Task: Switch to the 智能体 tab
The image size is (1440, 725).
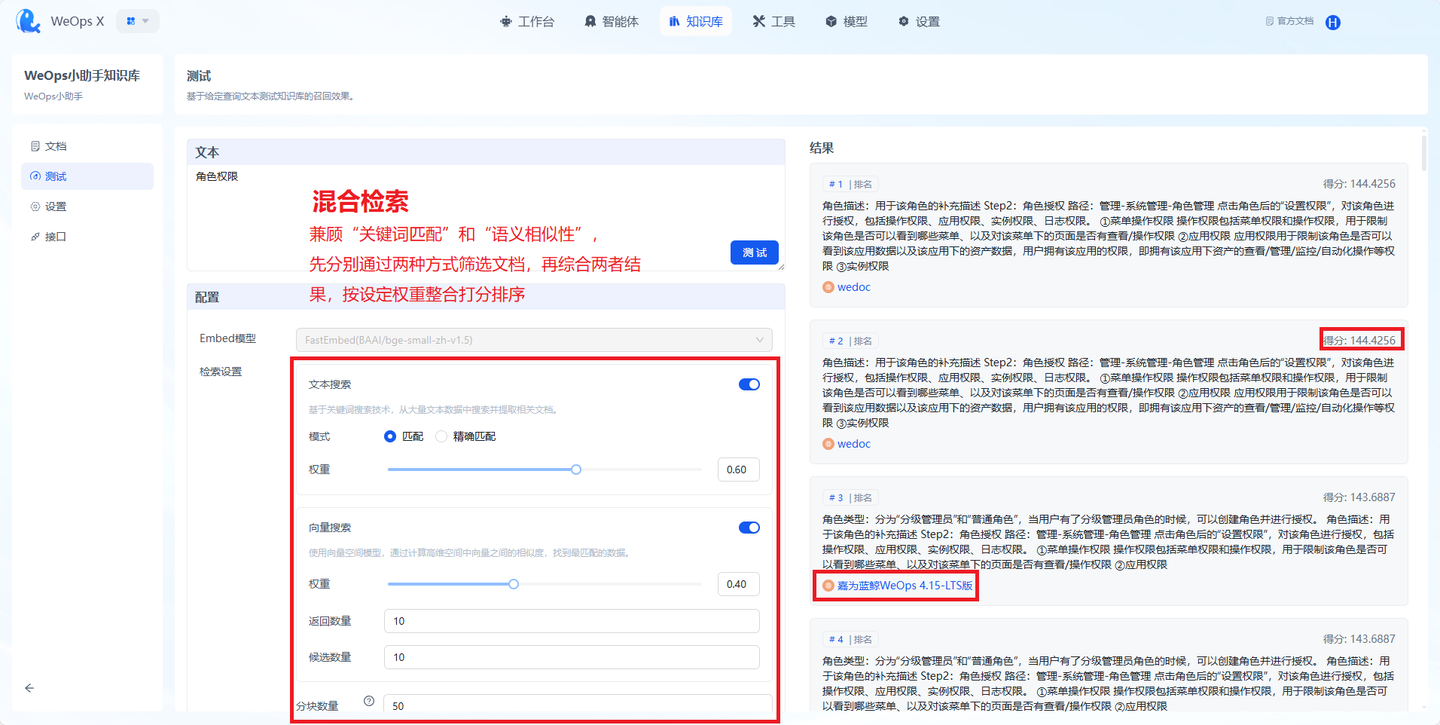Action: (611, 21)
